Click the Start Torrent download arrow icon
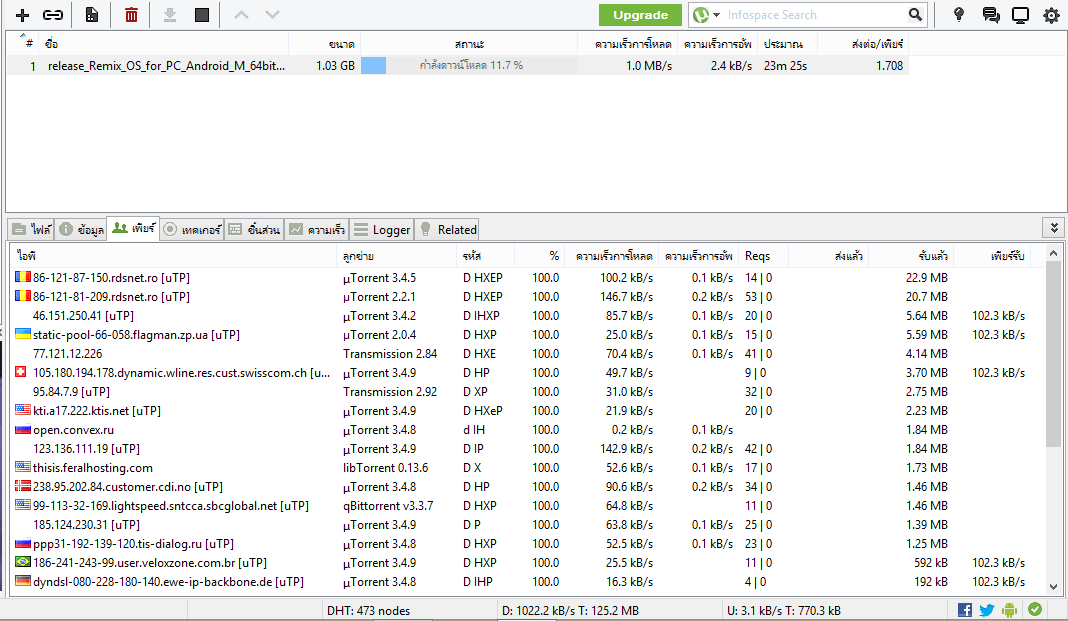Image resolution: width=1068 pixels, height=621 pixels. pyautogui.click(x=170, y=15)
